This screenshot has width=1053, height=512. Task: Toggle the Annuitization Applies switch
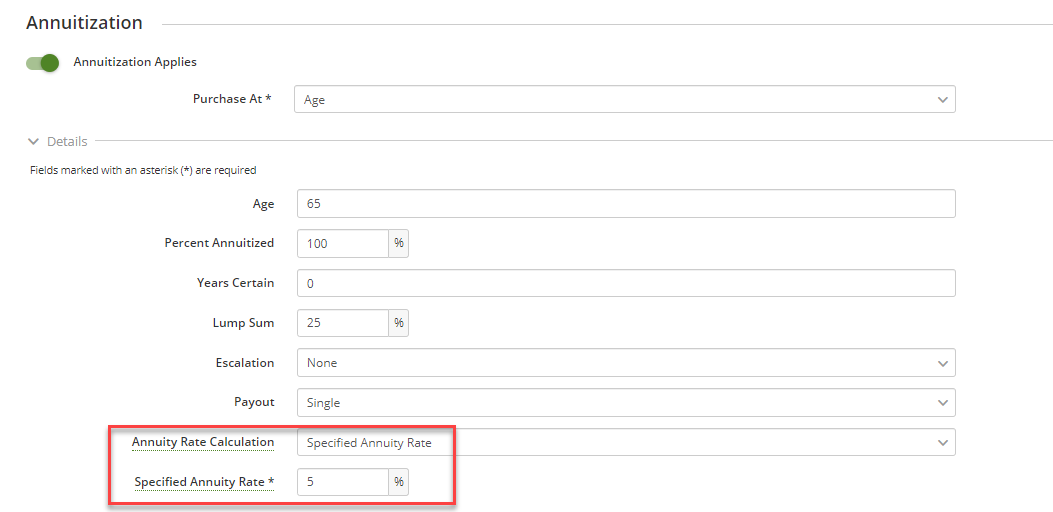point(43,63)
